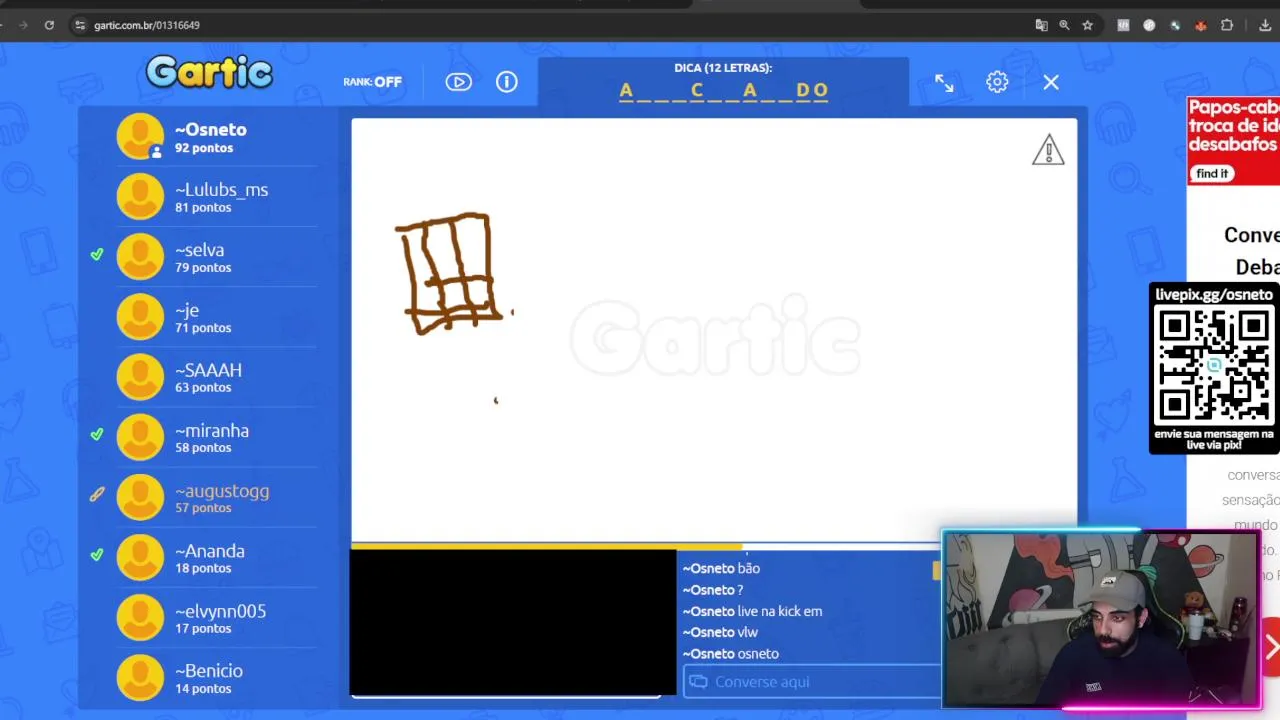The height and width of the screenshot is (720, 1280).
Task: Select player ~elvynn005 in the list
Action: tap(217, 618)
